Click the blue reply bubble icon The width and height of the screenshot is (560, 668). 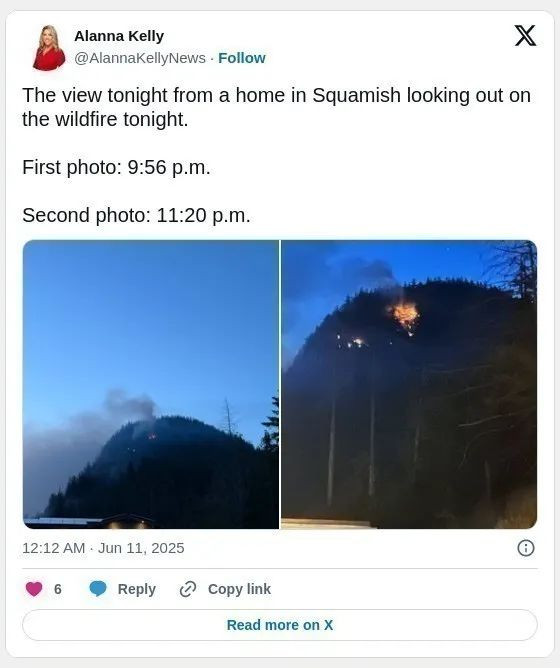point(98,589)
